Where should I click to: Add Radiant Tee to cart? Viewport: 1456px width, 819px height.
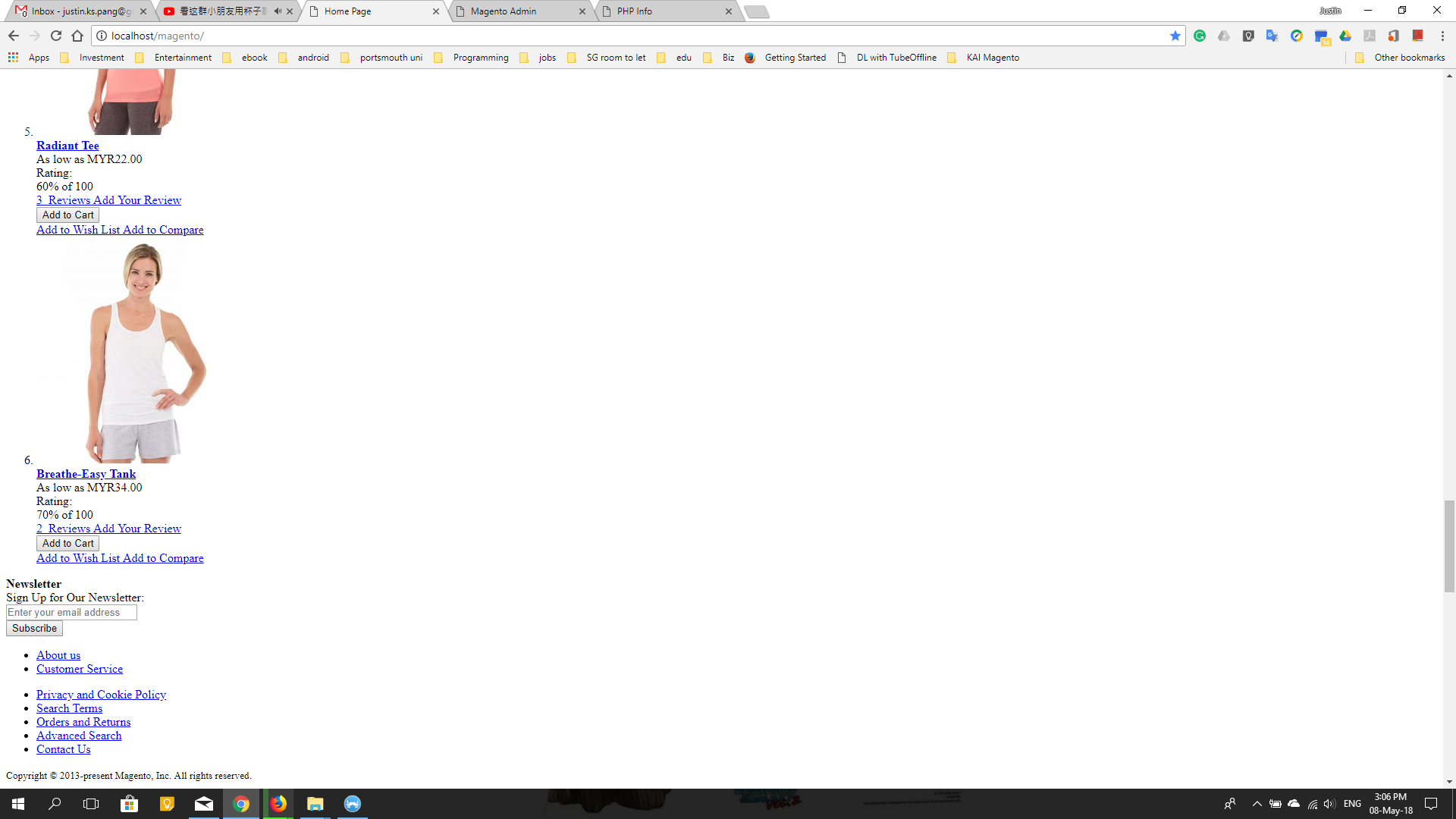pos(67,215)
